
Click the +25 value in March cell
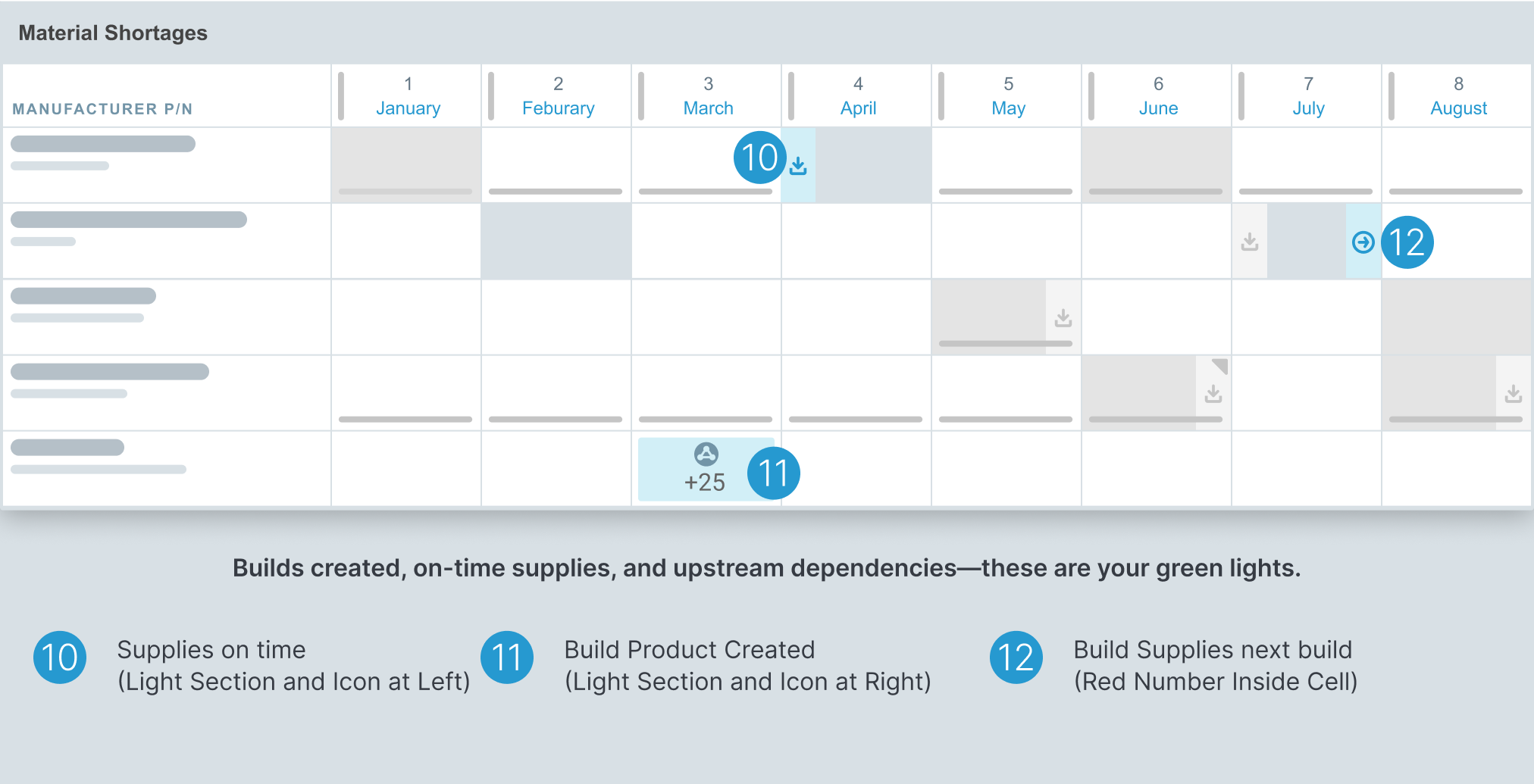coord(705,483)
